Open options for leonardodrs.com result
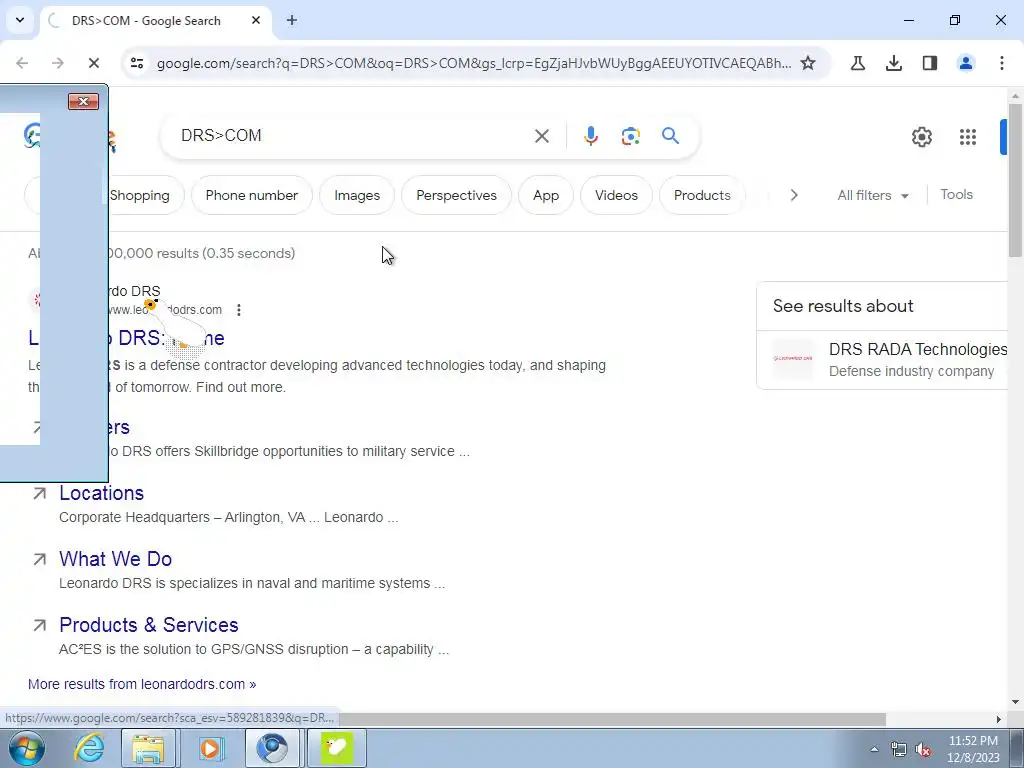This screenshot has height=768, width=1024. pyautogui.click(x=239, y=310)
